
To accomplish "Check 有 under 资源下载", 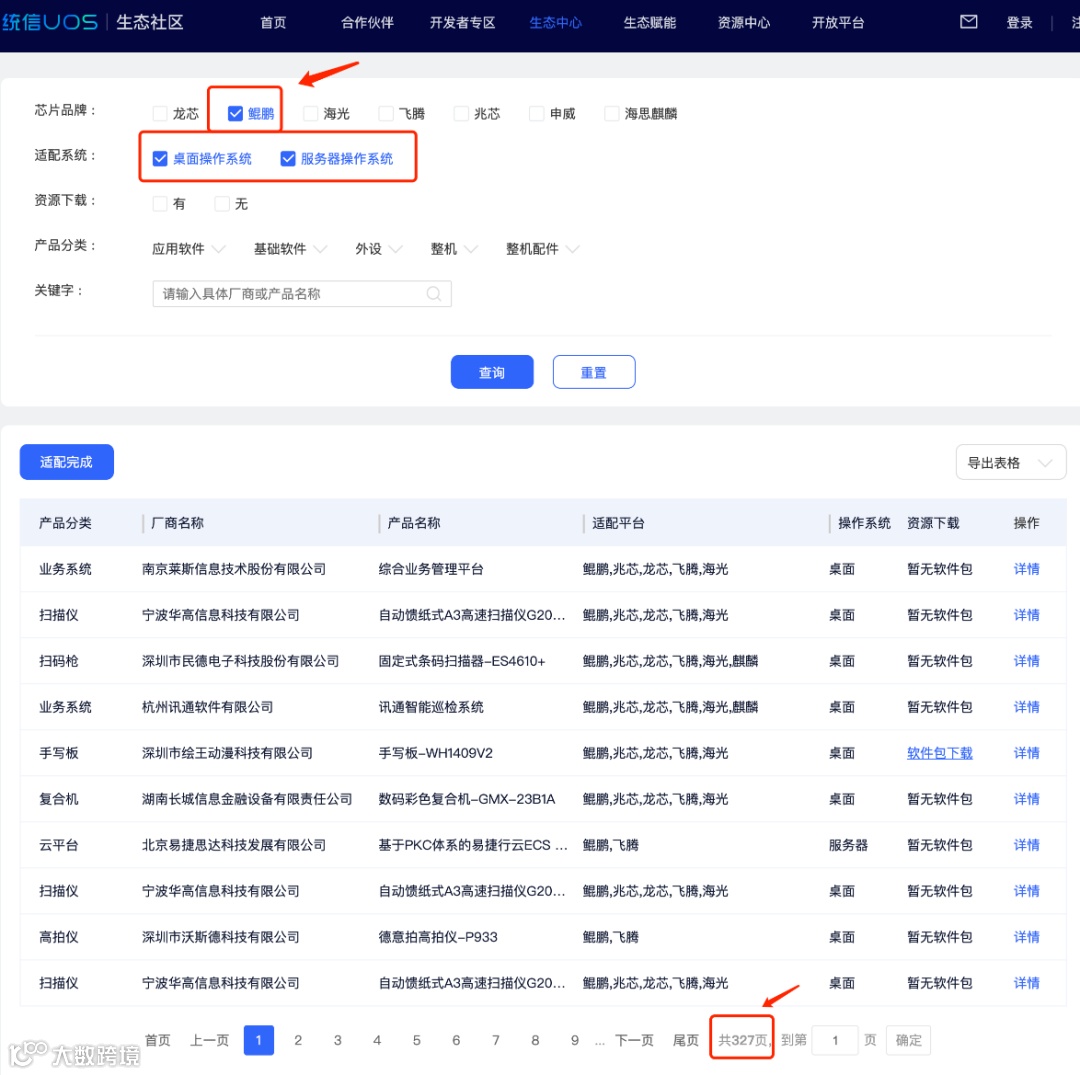I will point(160,204).
